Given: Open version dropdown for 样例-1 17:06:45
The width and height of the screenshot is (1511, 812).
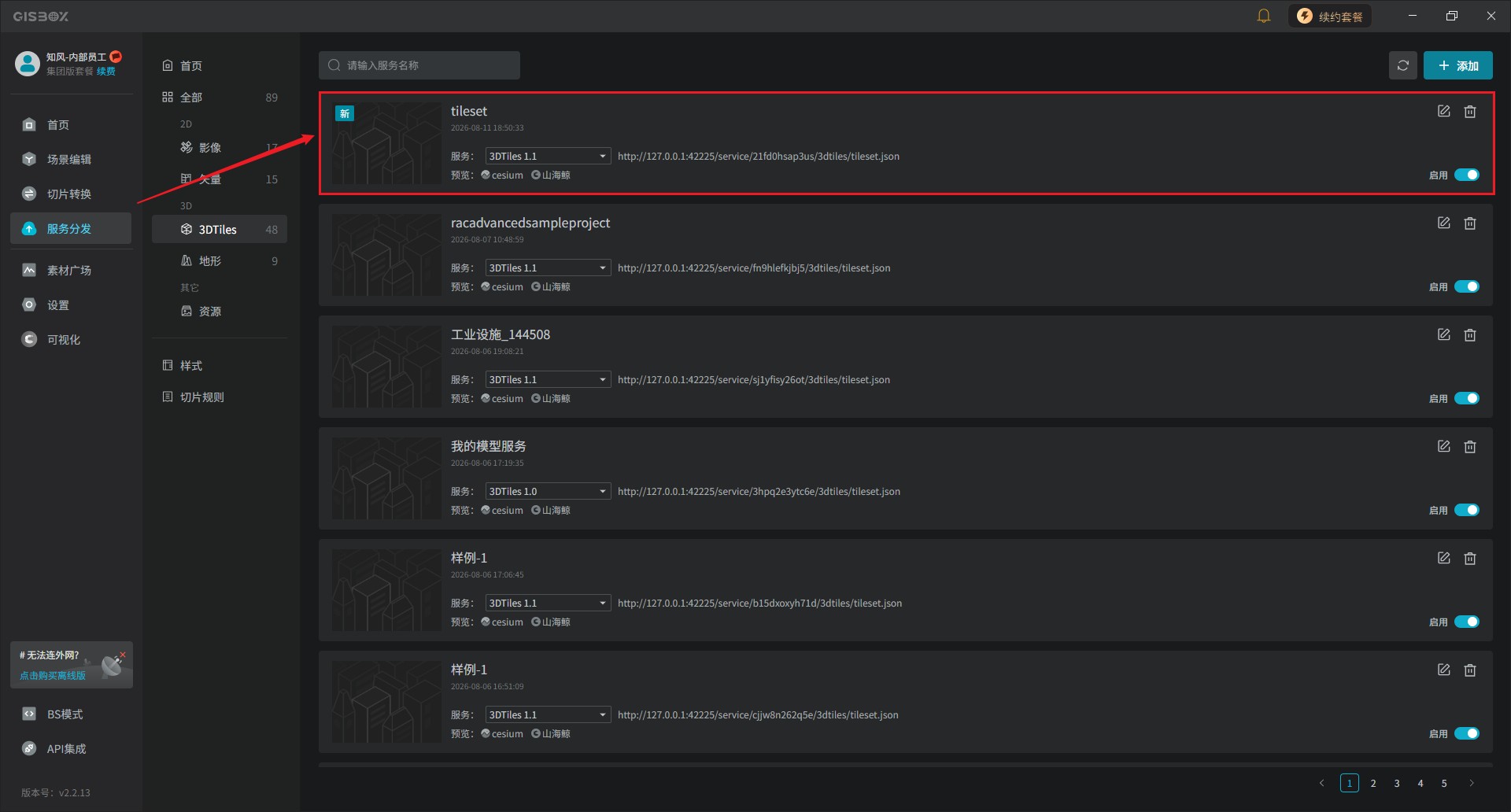Looking at the screenshot, I should pos(548,603).
